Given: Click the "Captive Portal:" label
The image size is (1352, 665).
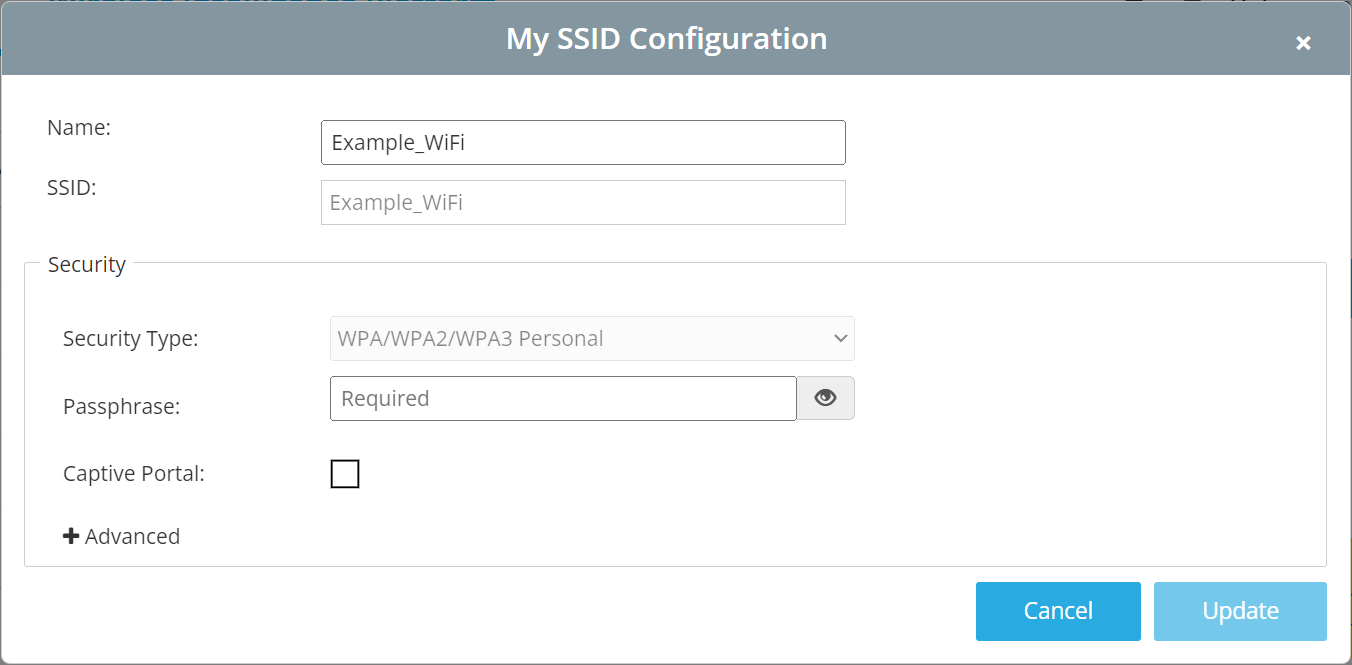Looking at the screenshot, I should tap(134, 473).
